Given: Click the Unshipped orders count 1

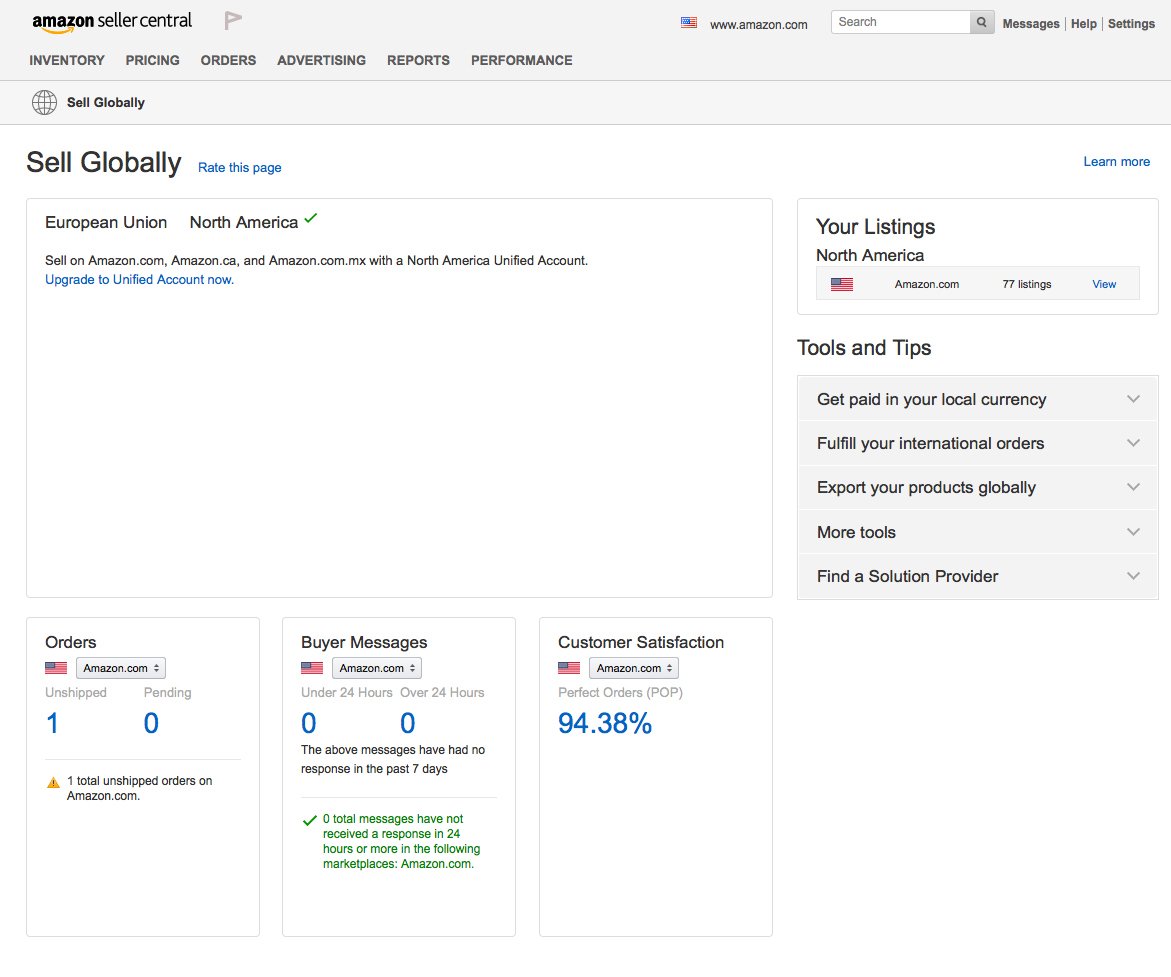Looking at the screenshot, I should click(x=52, y=722).
